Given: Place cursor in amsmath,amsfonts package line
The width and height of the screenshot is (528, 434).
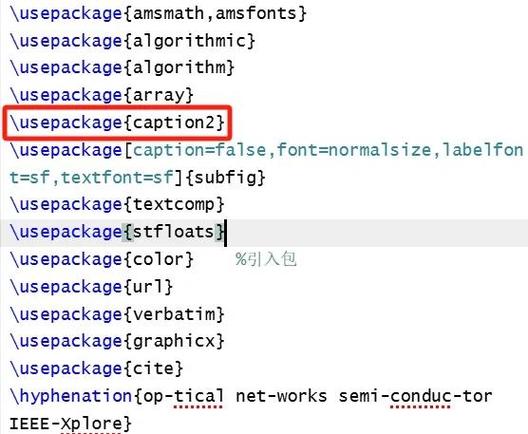Looking at the screenshot, I should click(158, 13).
